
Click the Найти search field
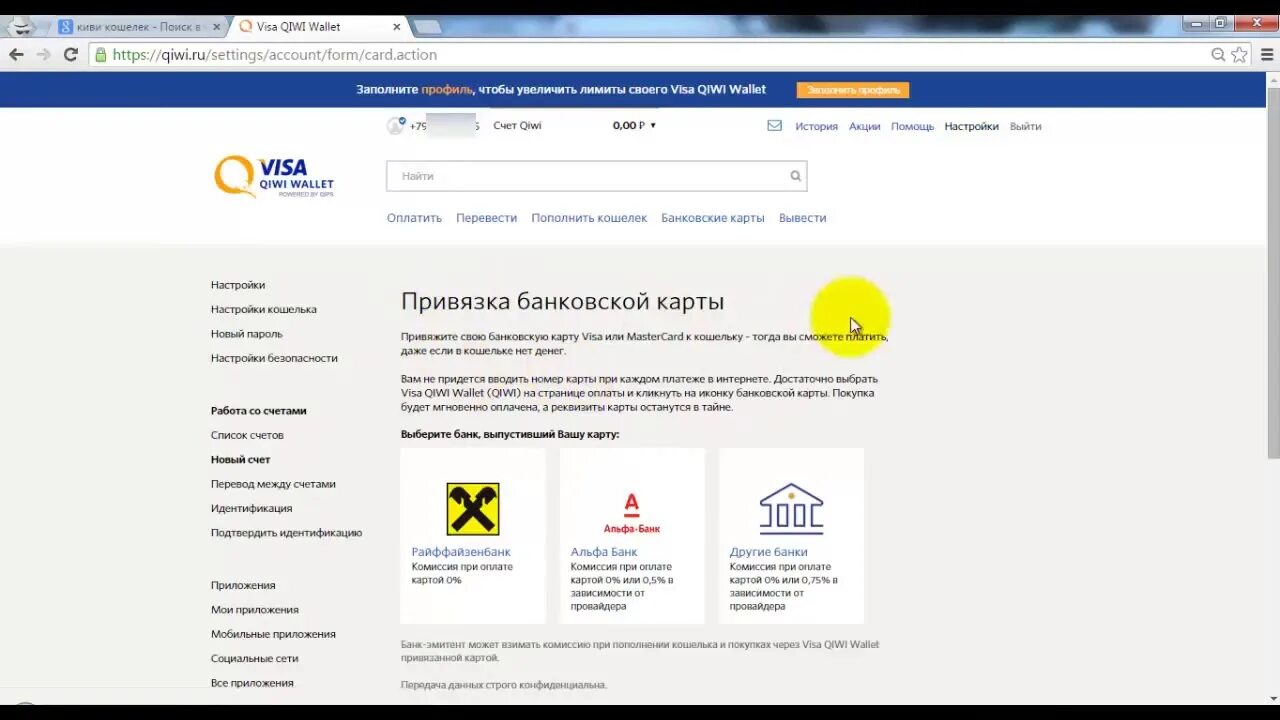tap(596, 176)
